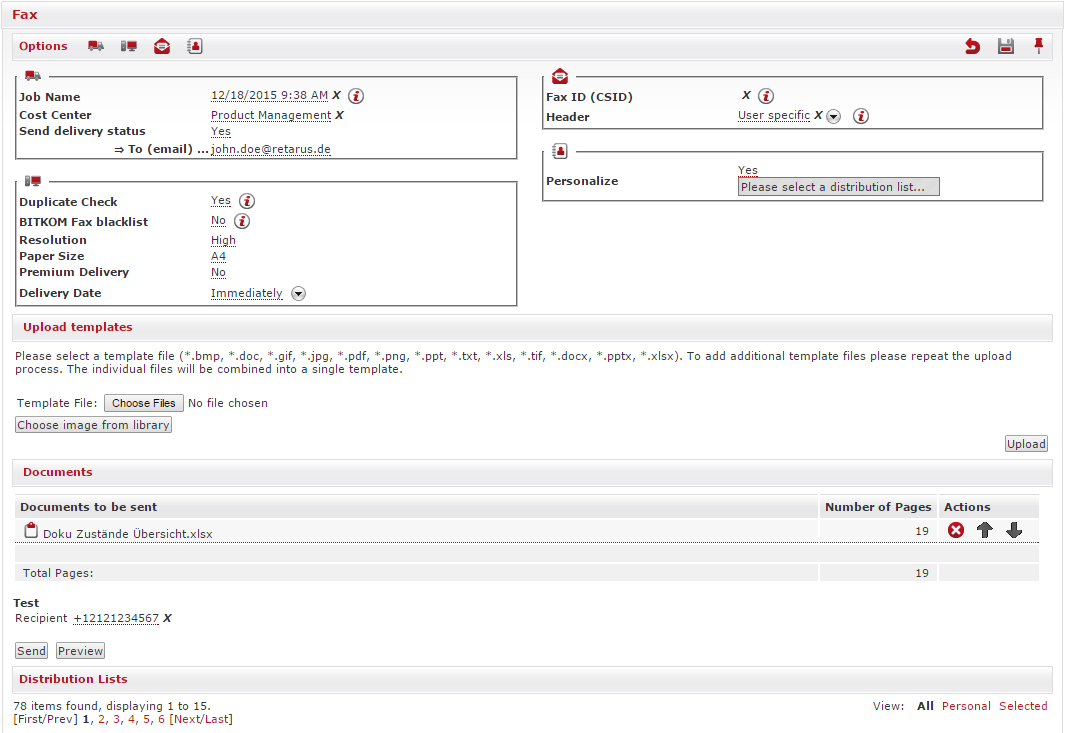The image size is (1066, 733).
Task: Click the red envelope icon in Options toolbar
Action: [x=162, y=46]
